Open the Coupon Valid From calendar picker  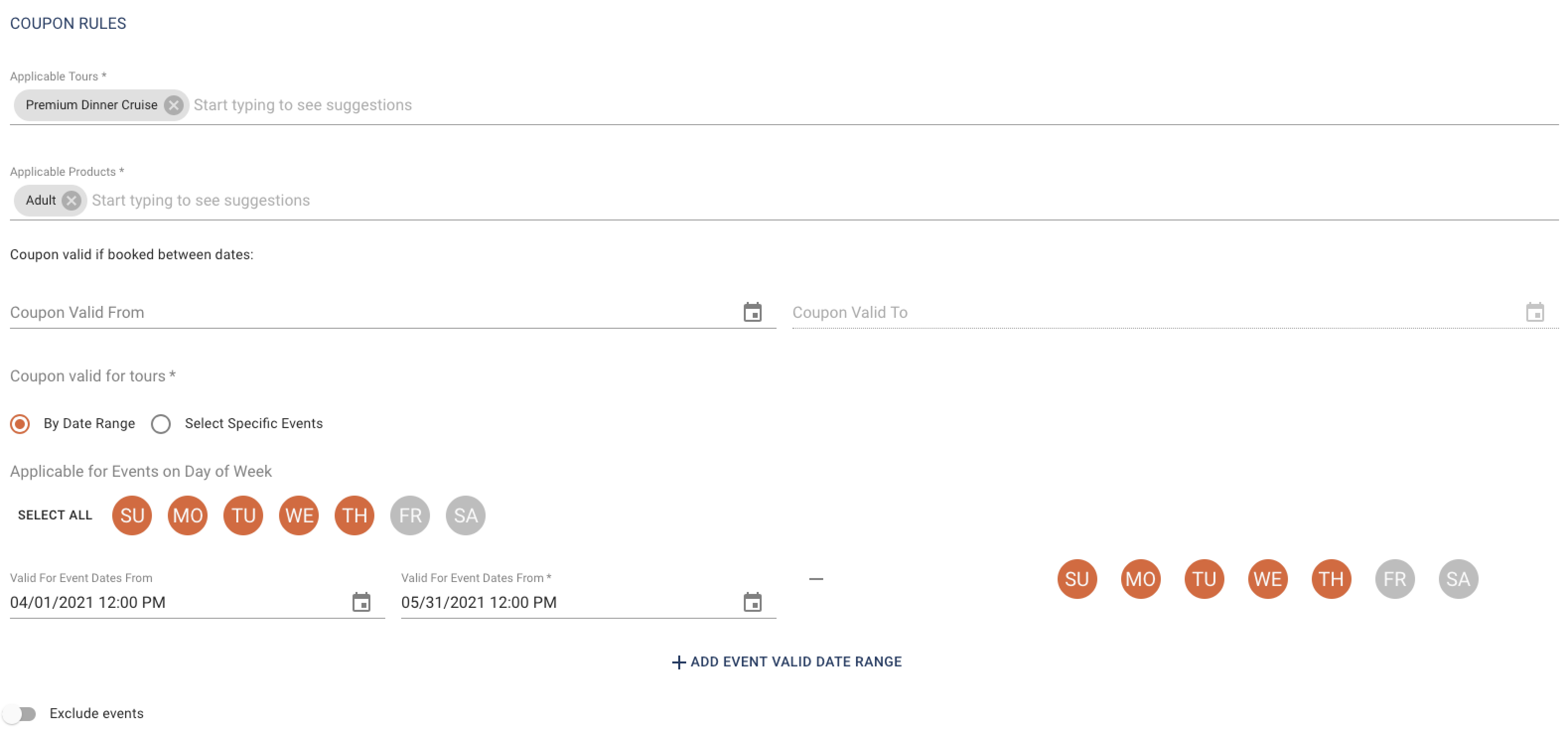point(752,312)
